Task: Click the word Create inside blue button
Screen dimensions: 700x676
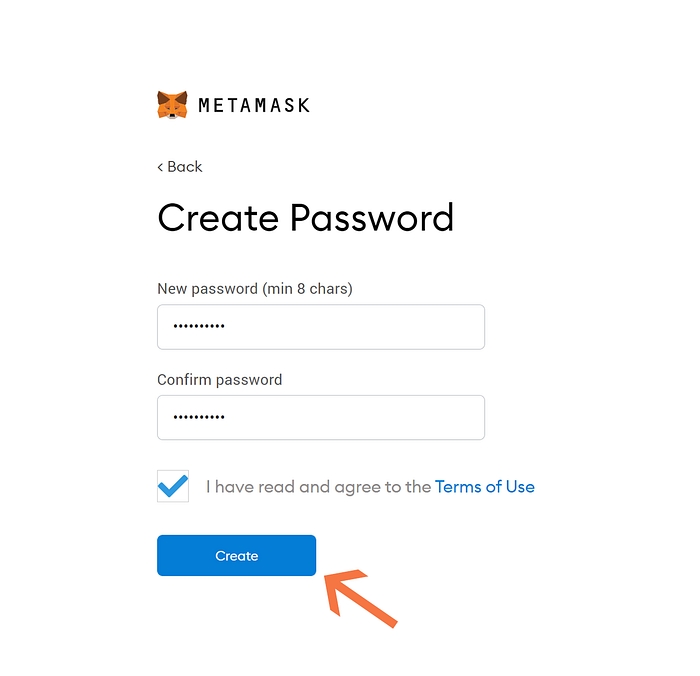Action: pos(237,556)
